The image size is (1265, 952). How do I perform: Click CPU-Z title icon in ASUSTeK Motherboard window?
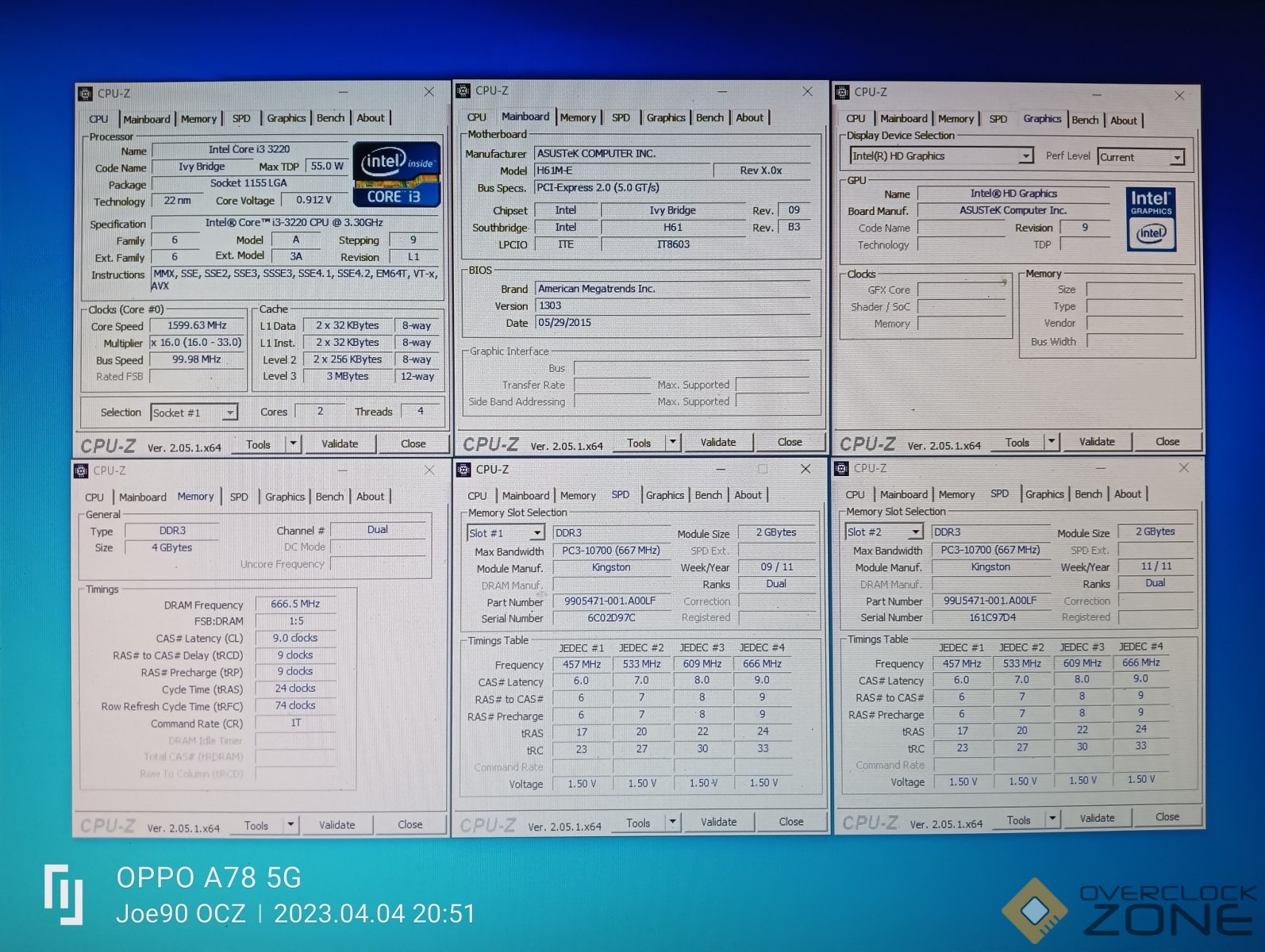463,91
